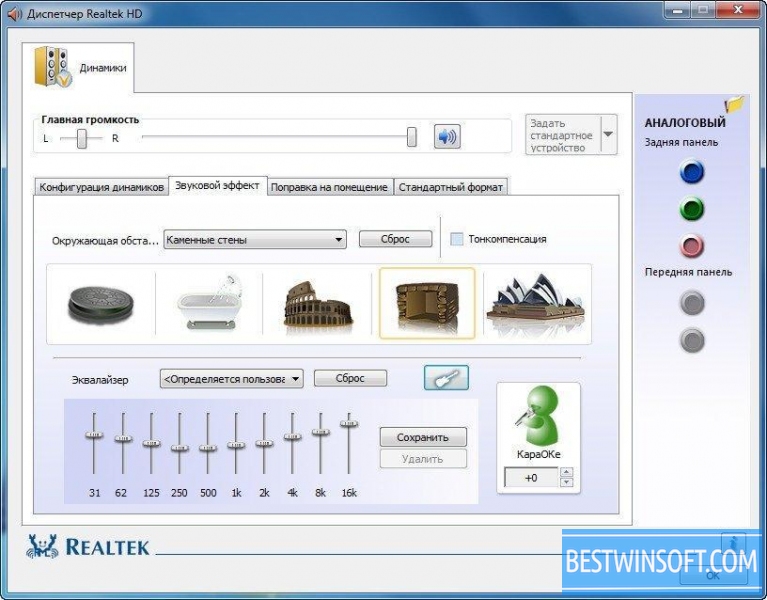Click the L/R balance slider handle
Screen dimensions: 767x600
(82, 138)
